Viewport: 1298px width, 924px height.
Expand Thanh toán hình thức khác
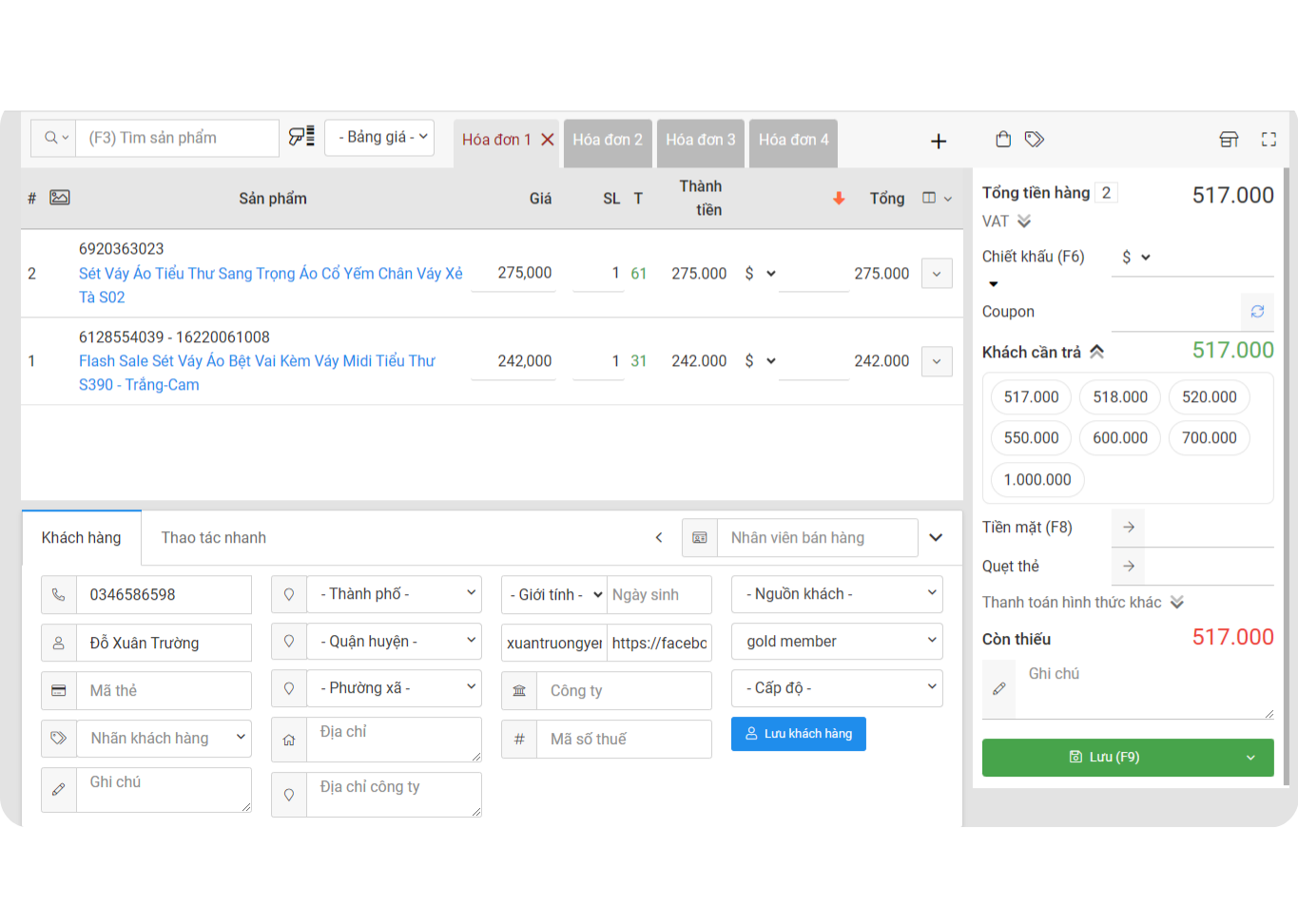pyautogui.click(x=1176, y=603)
